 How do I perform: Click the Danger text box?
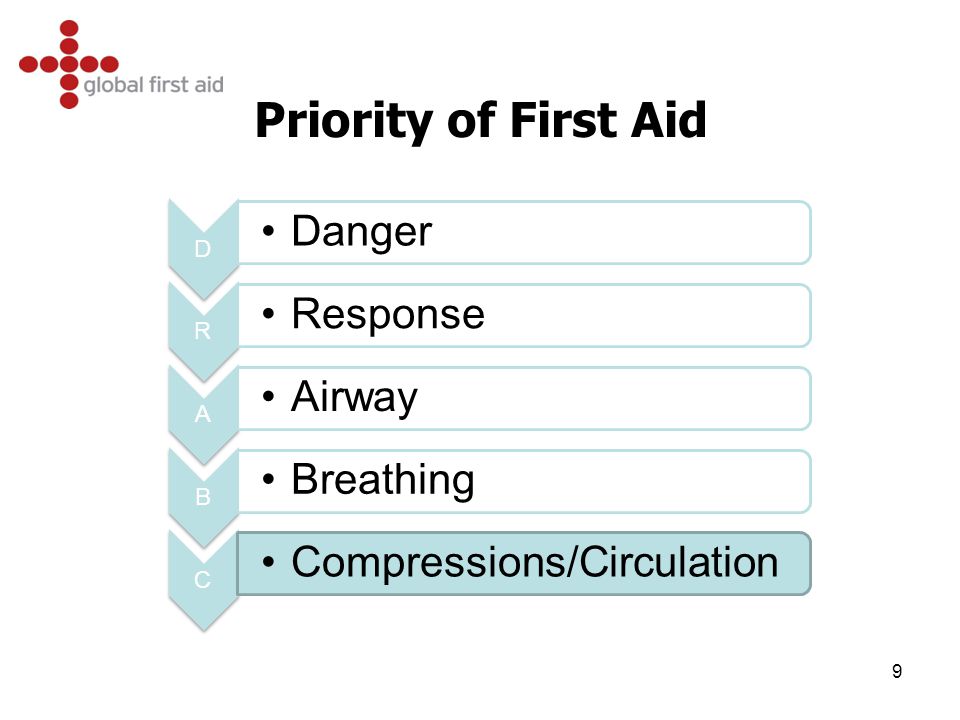[524, 233]
